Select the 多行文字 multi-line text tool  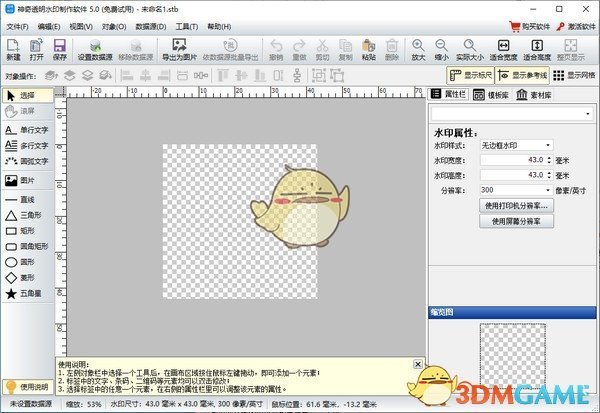coord(28,145)
